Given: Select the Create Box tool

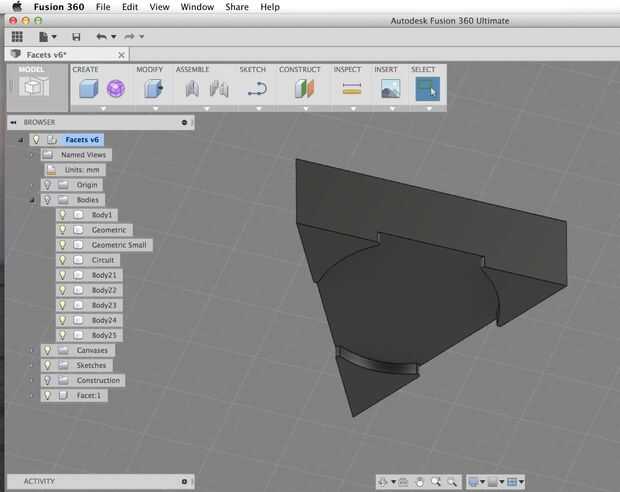Looking at the screenshot, I should (89, 88).
